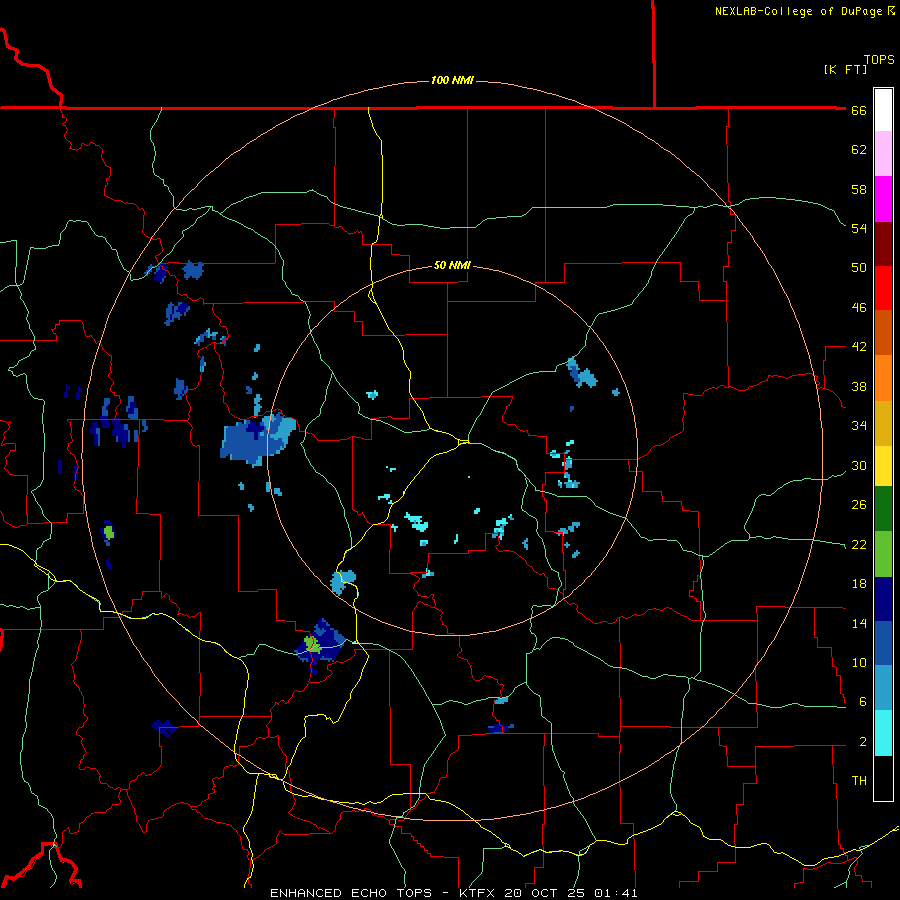Click the 'NEXLAB-College of DuPage' text

coord(799,11)
